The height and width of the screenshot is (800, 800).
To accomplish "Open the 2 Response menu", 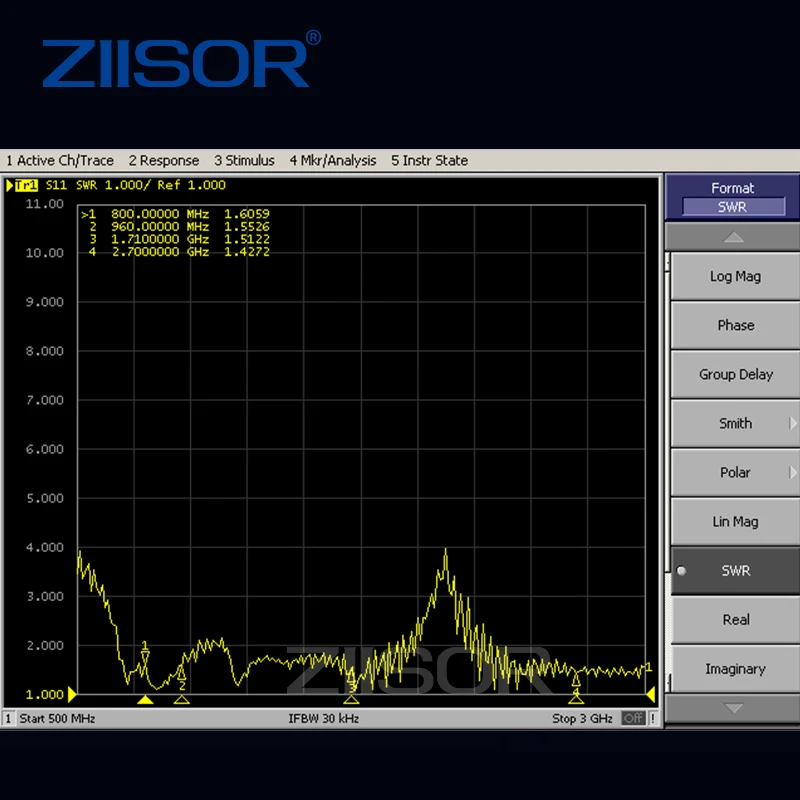I will coord(164,160).
